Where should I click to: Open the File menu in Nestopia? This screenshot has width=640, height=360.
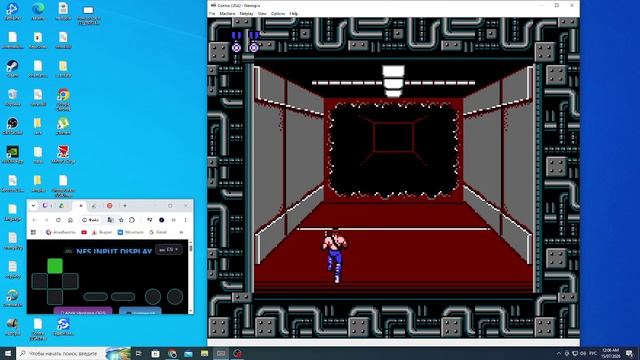coord(212,13)
